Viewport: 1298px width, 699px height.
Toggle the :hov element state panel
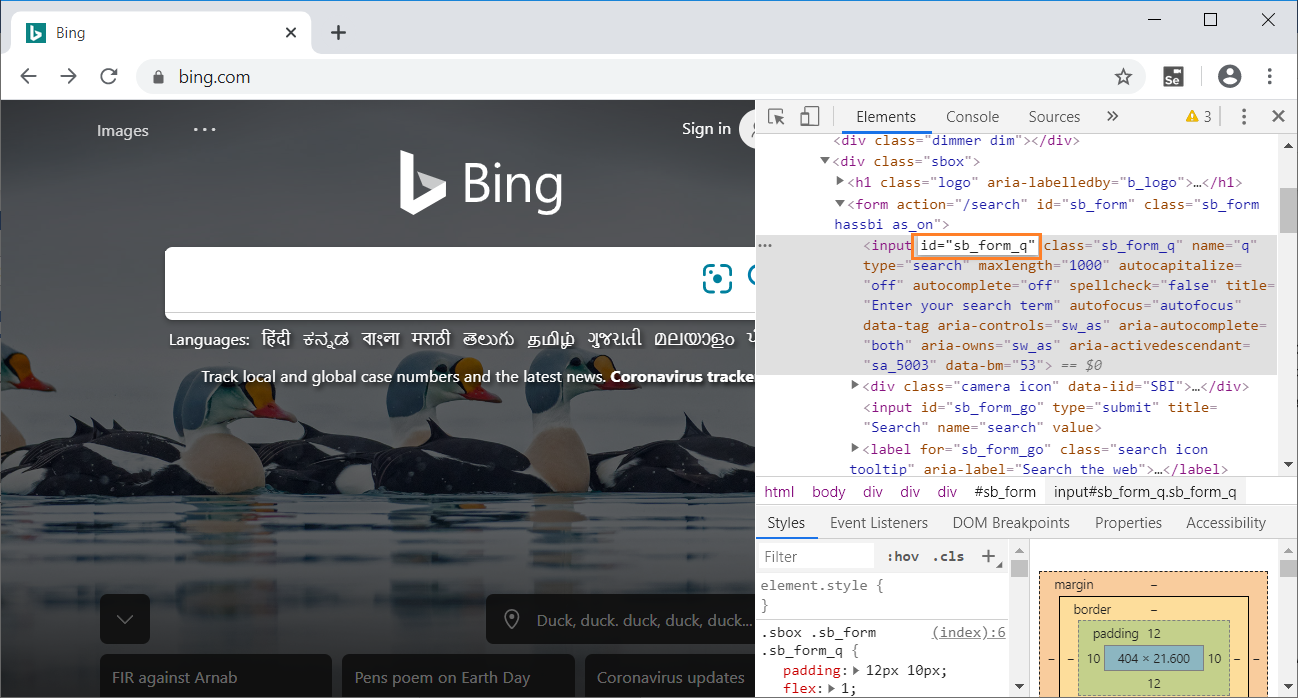(903, 557)
